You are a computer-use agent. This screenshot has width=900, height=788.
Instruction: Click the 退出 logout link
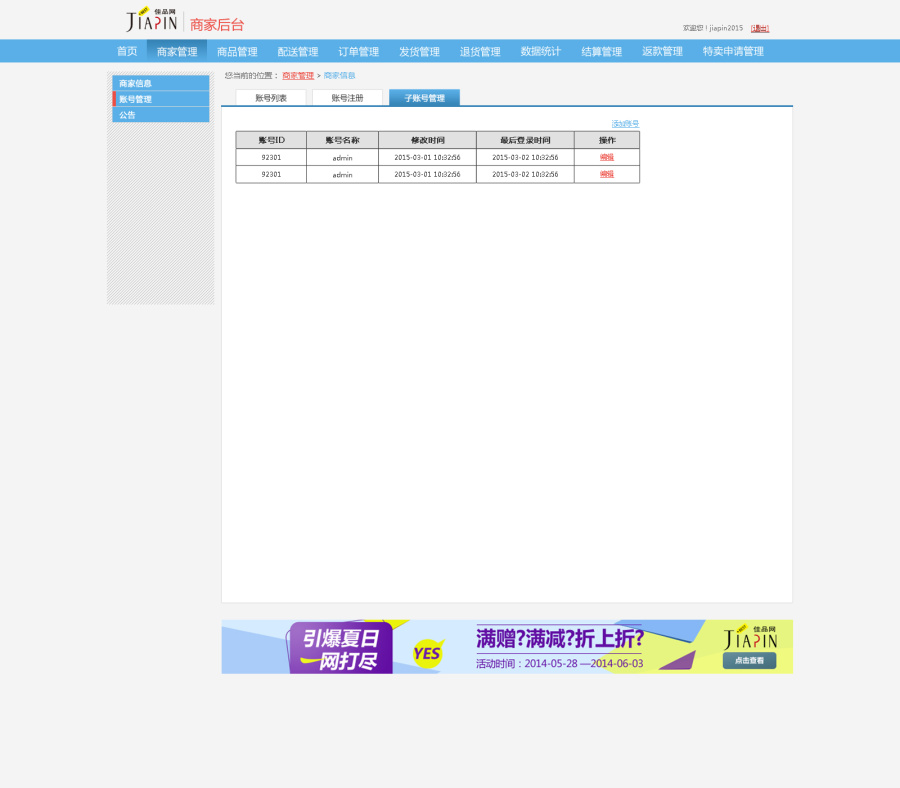click(x=760, y=28)
